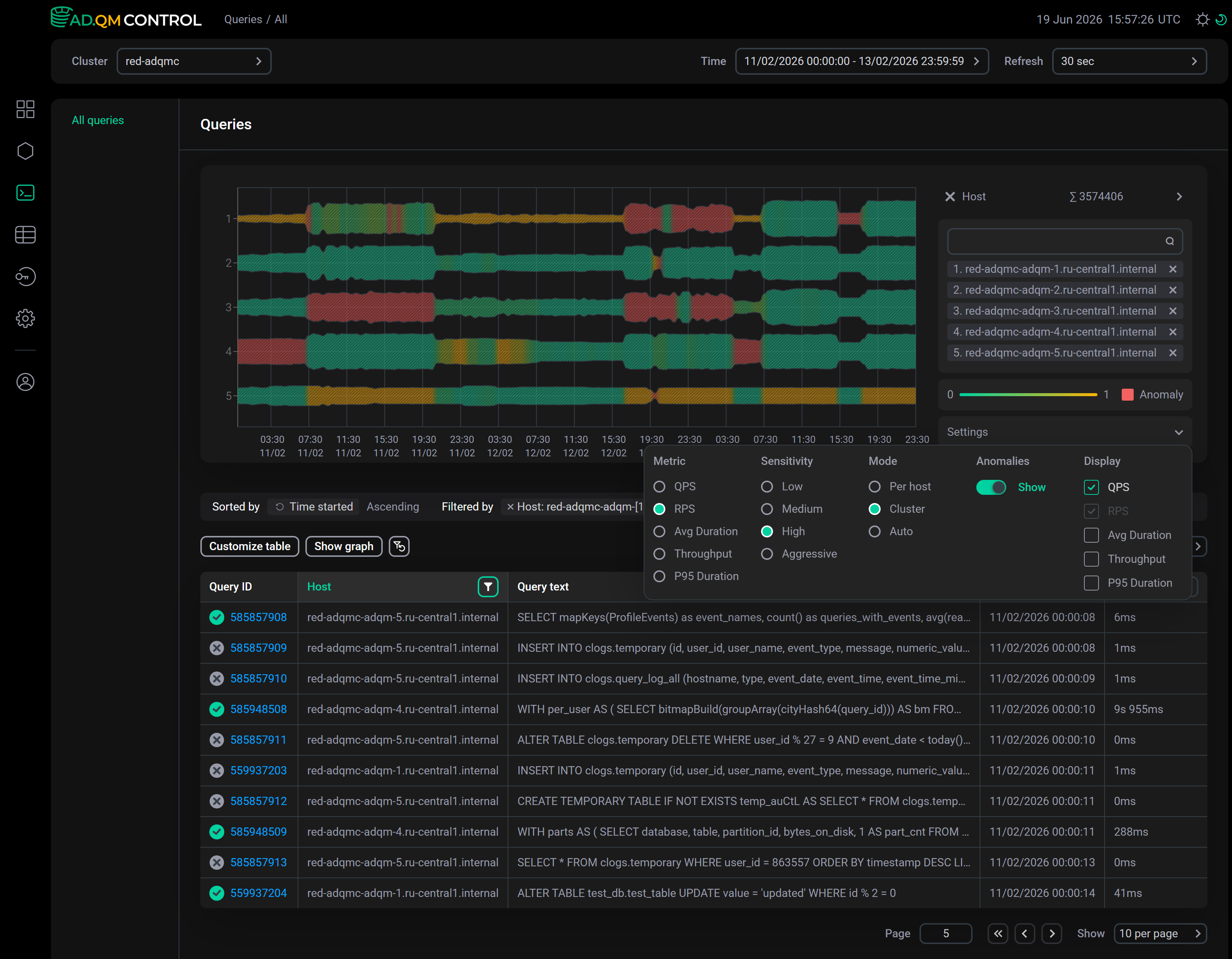The width and height of the screenshot is (1232, 959).
Task: Click the Customize table button
Action: 250,546
